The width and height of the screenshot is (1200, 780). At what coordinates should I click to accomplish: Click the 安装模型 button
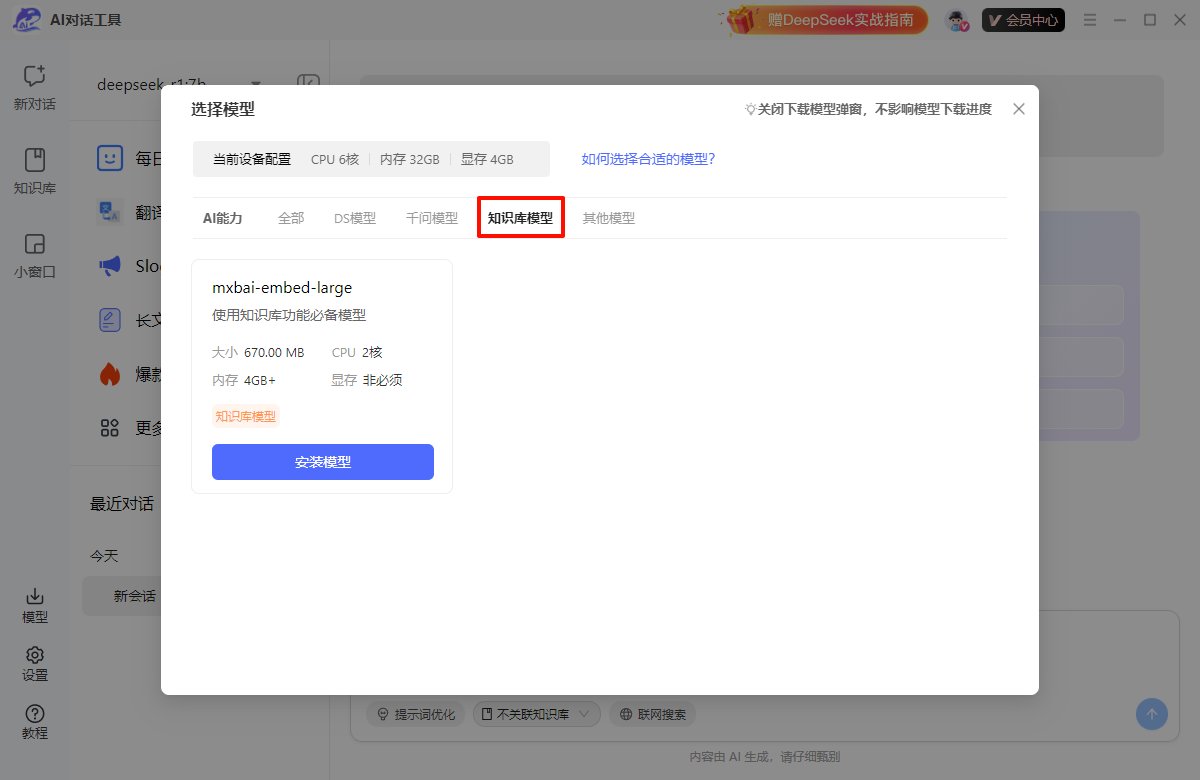[x=323, y=462]
